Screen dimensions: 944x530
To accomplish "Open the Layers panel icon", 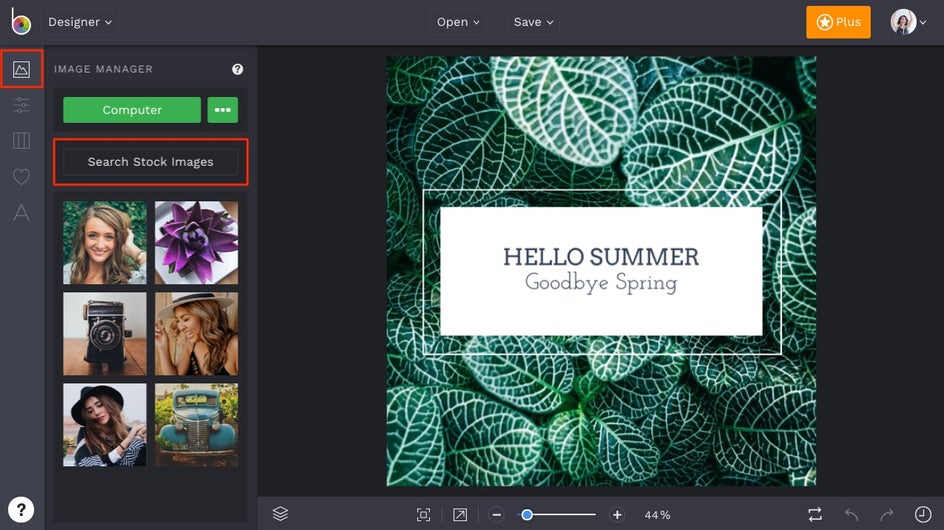I will tap(280, 514).
